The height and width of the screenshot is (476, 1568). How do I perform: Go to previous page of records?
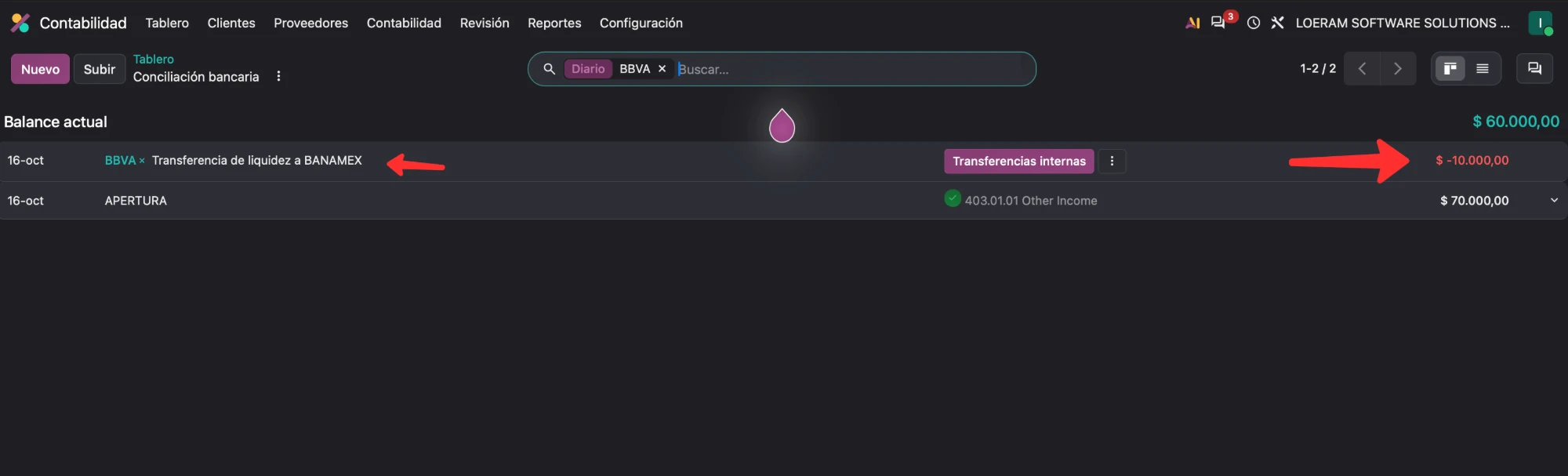tap(1362, 69)
